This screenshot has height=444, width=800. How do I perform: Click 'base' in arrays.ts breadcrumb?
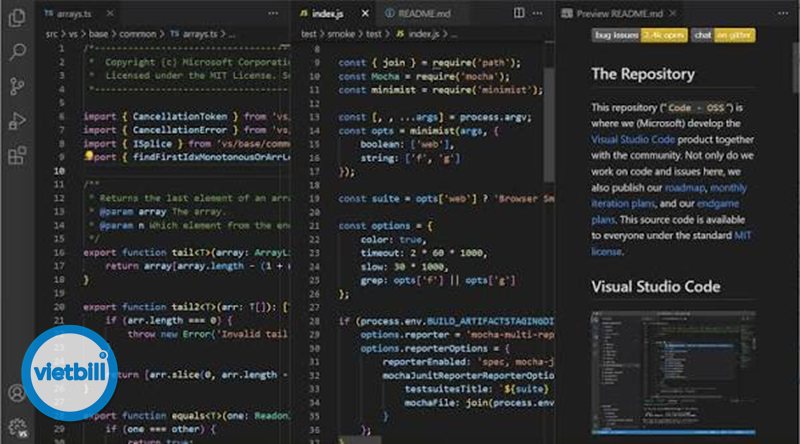click(98, 34)
